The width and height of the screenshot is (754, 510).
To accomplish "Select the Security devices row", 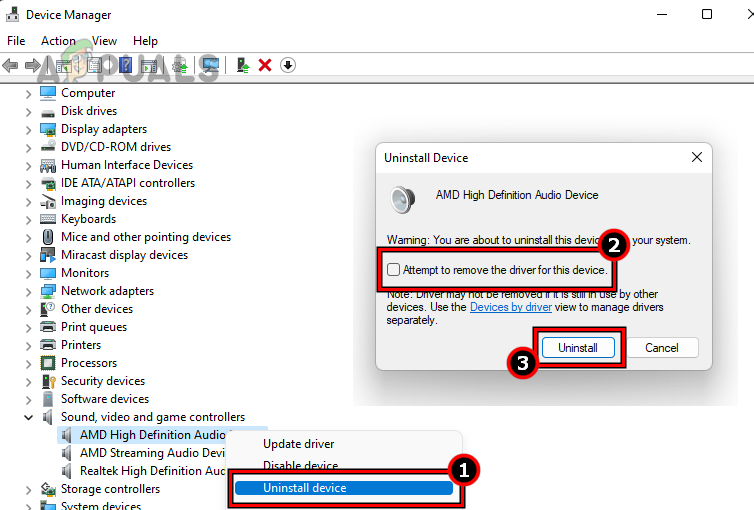I will [x=103, y=381].
